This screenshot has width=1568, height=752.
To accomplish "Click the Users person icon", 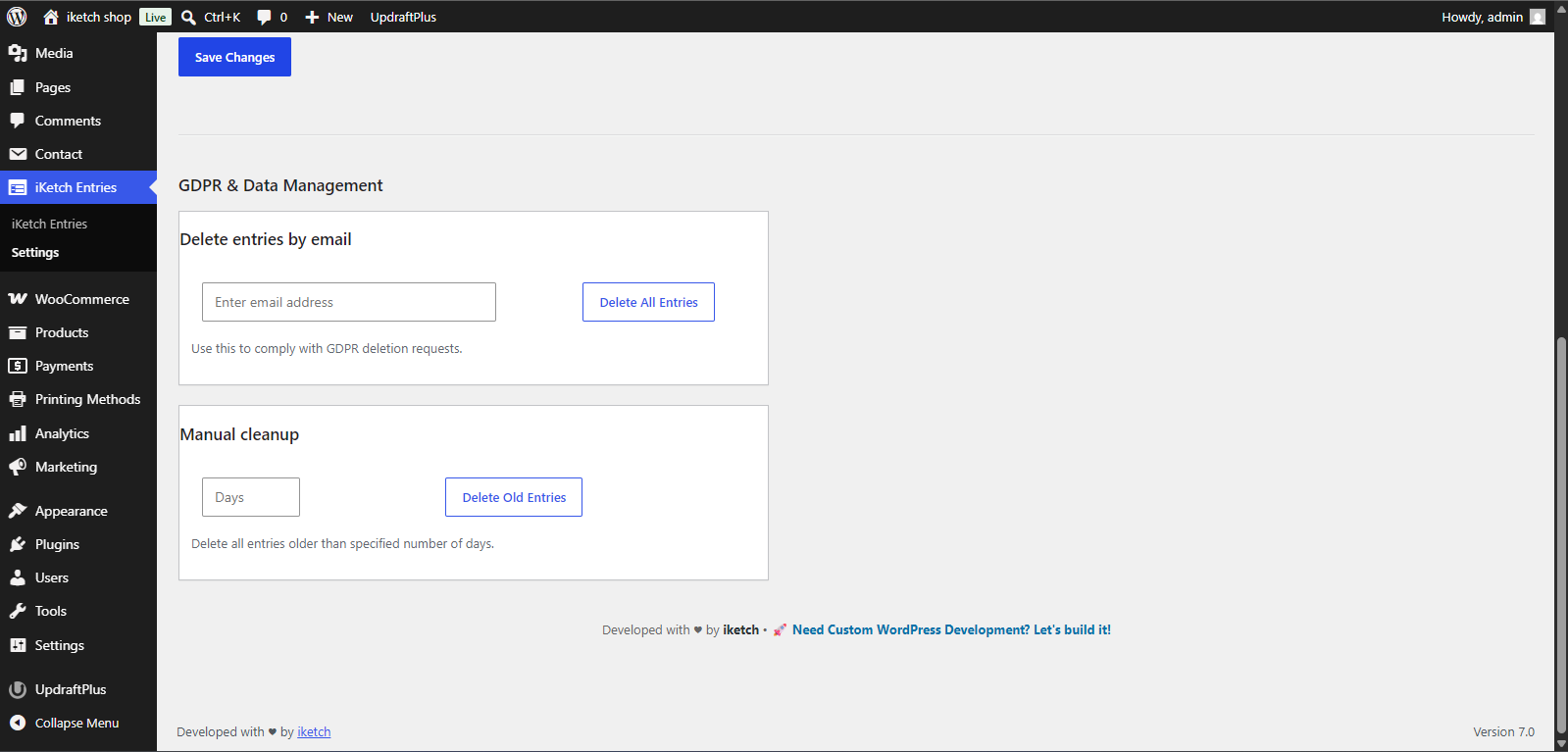I will [x=18, y=577].
